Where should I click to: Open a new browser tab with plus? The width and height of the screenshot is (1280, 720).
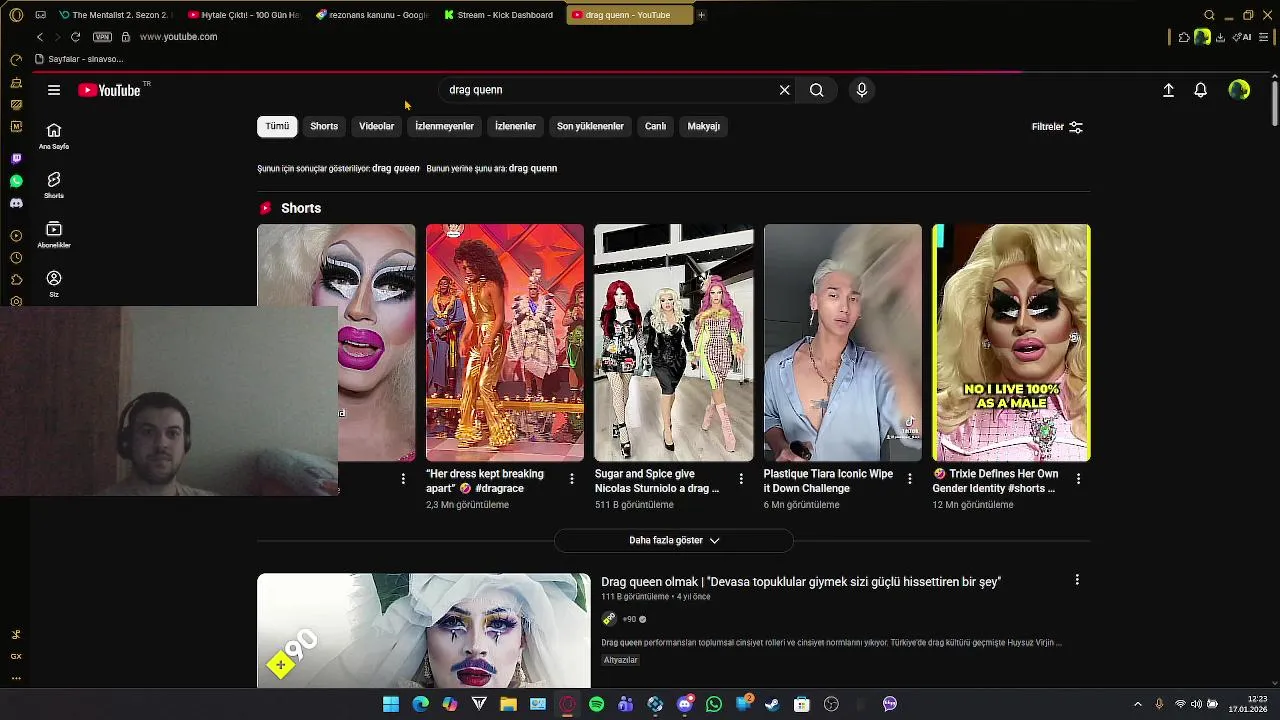pos(701,15)
